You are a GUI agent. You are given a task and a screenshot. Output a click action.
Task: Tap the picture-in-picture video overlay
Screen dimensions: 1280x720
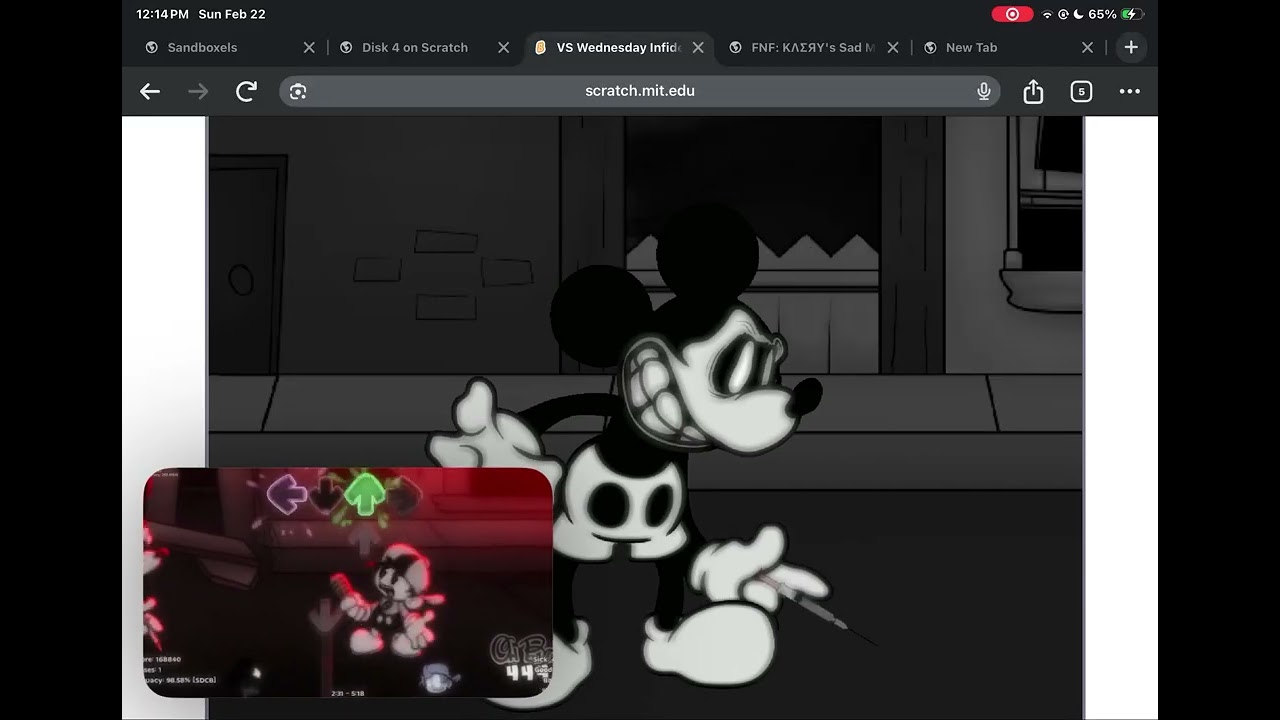[x=348, y=582]
